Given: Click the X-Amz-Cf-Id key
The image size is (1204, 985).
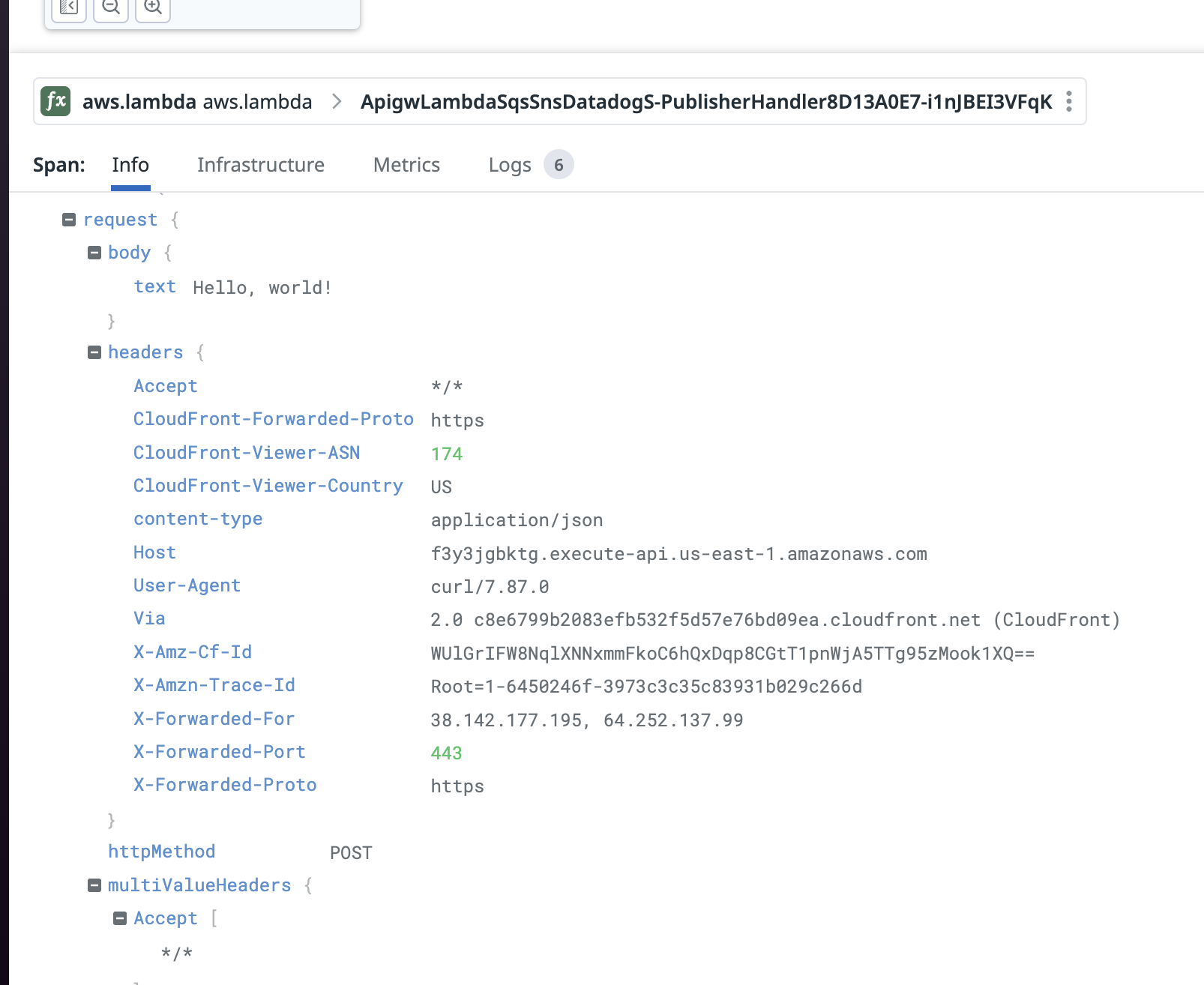Looking at the screenshot, I should coord(193,652).
